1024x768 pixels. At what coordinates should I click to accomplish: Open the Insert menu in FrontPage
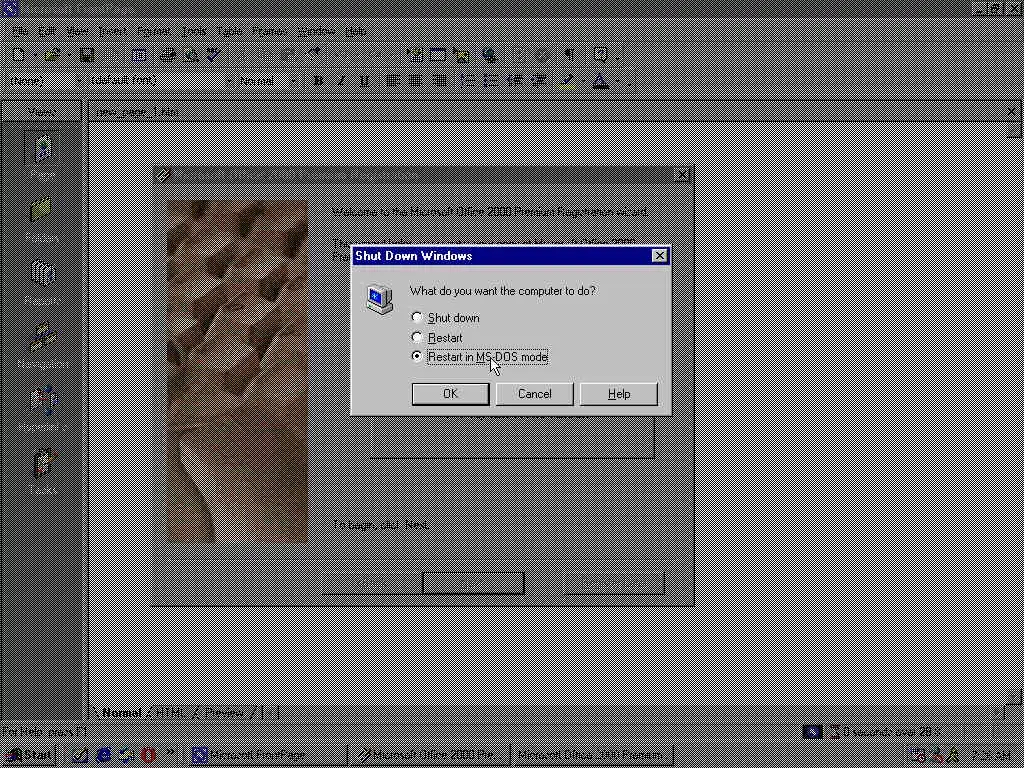pyautogui.click(x=112, y=31)
